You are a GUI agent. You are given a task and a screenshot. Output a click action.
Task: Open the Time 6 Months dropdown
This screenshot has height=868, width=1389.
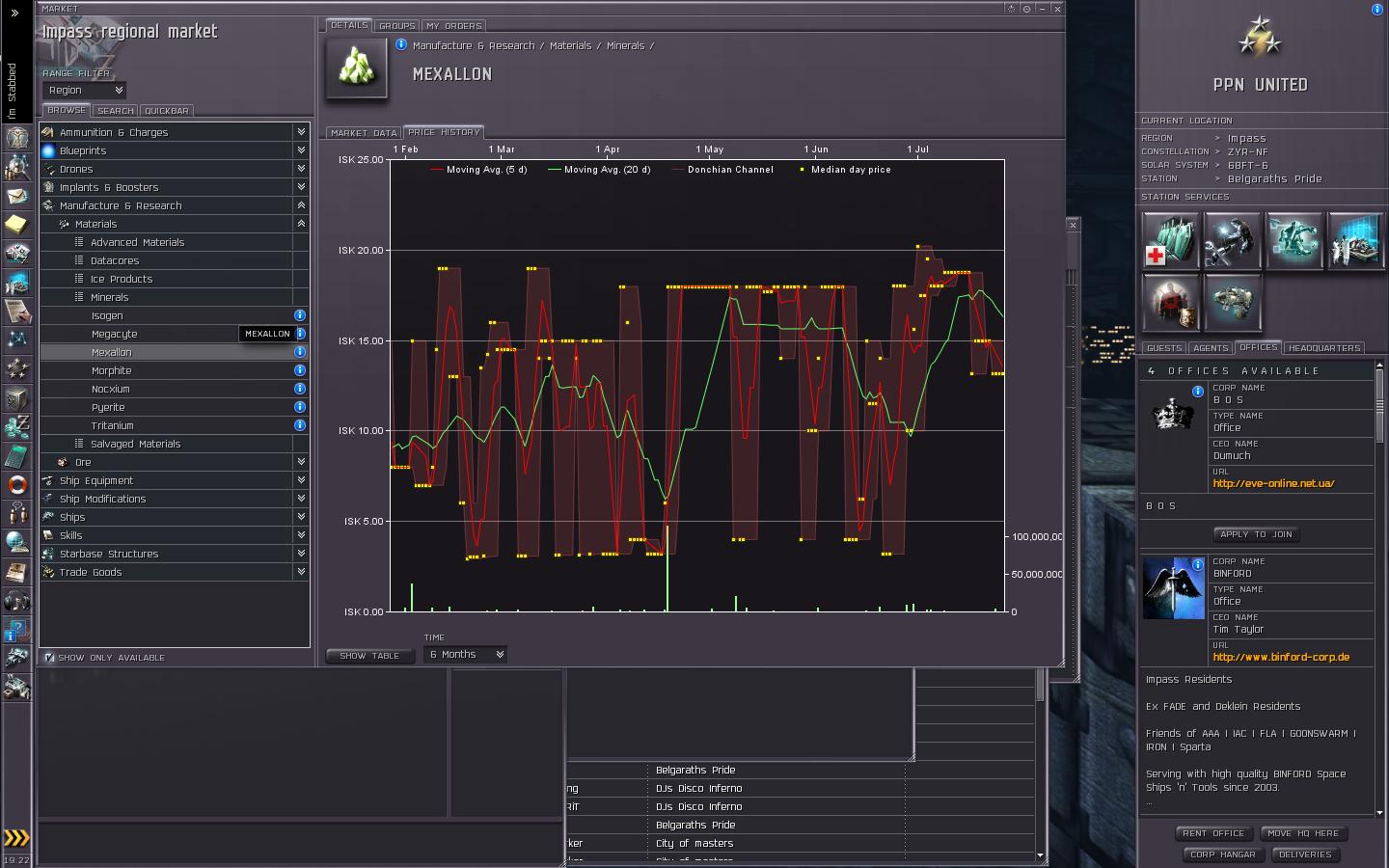[x=465, y=654]
